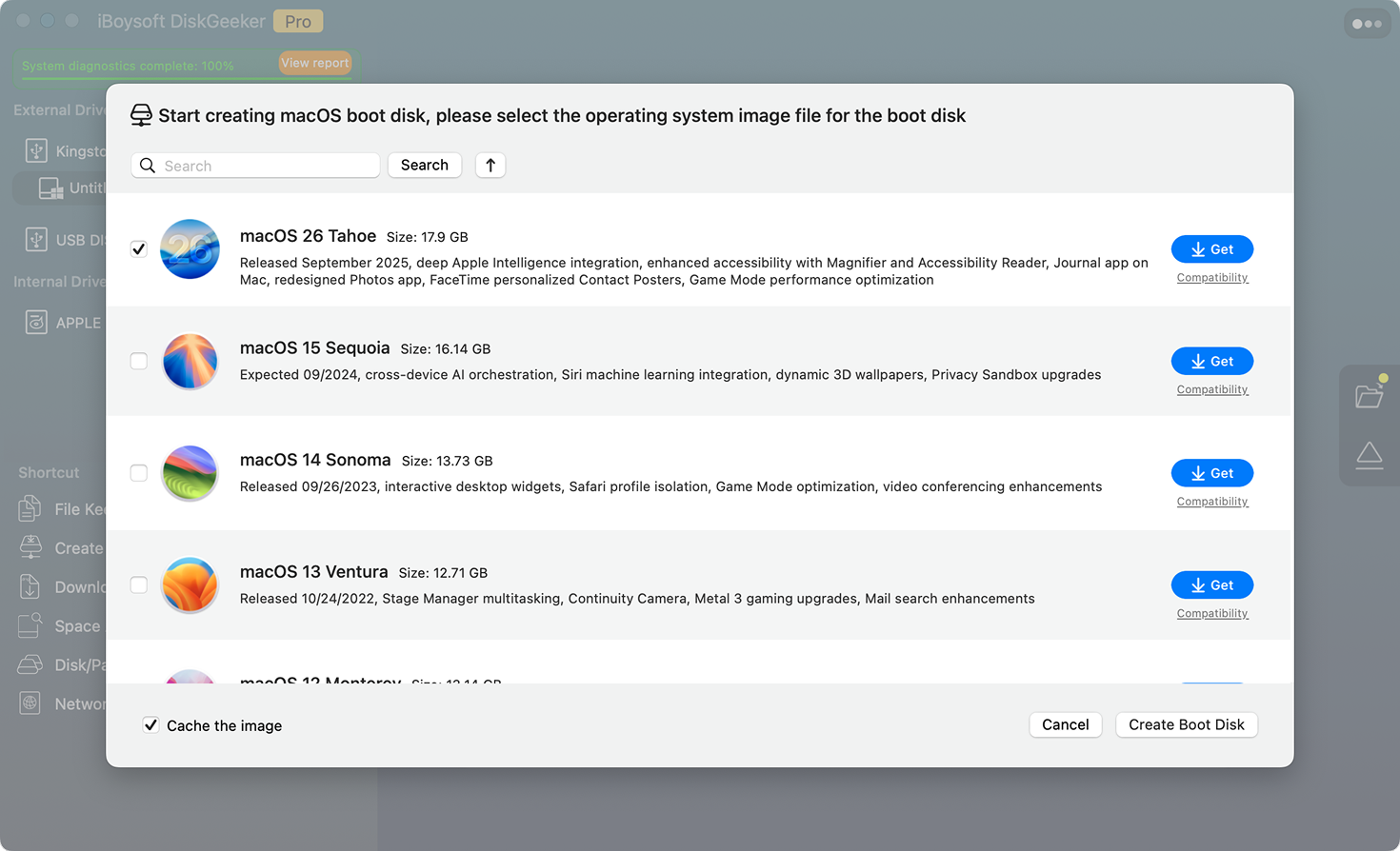Focus the Search input field

tap(267, 166)
